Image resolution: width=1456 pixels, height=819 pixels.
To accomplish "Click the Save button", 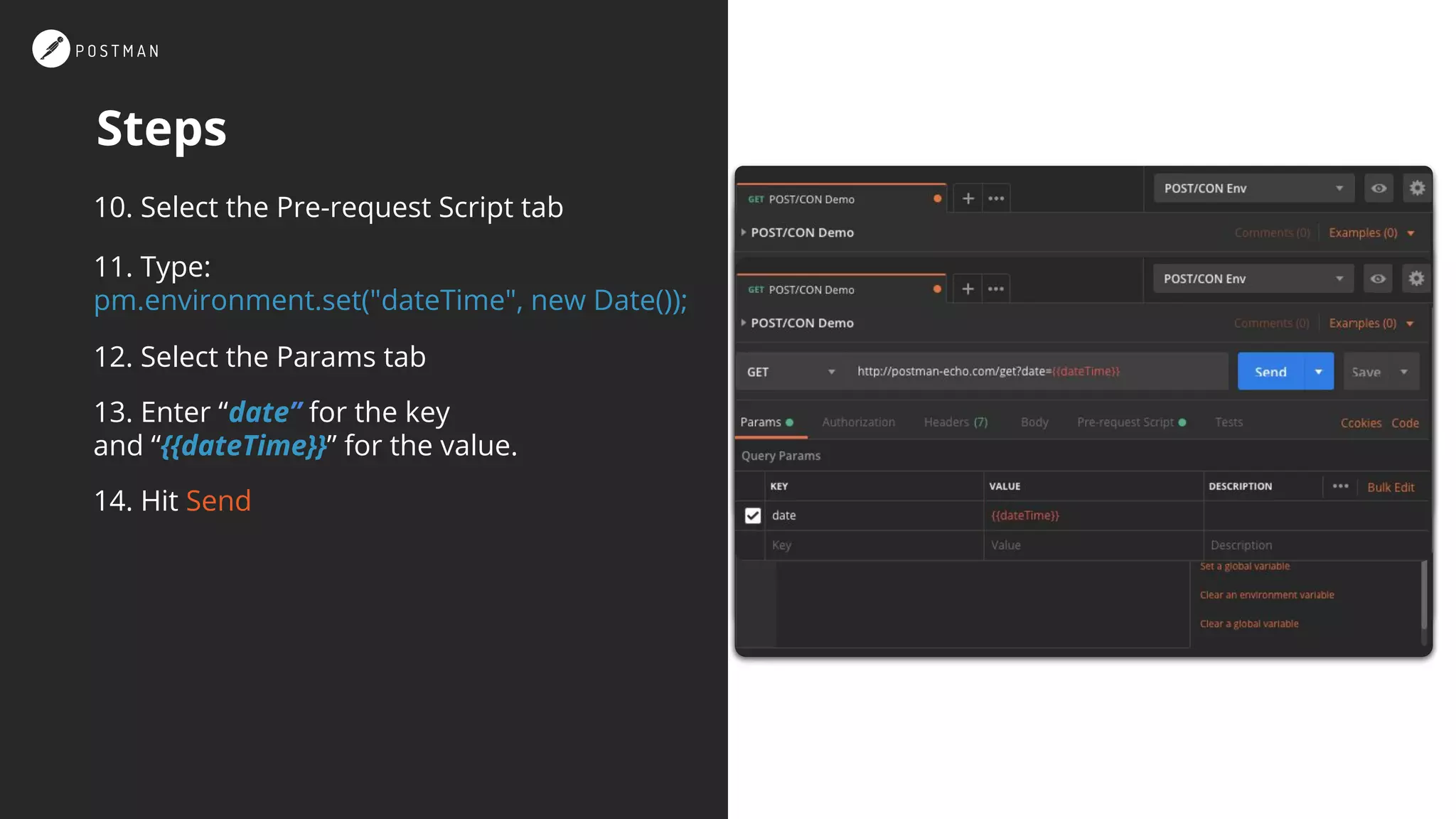I will click(1366, 372).
